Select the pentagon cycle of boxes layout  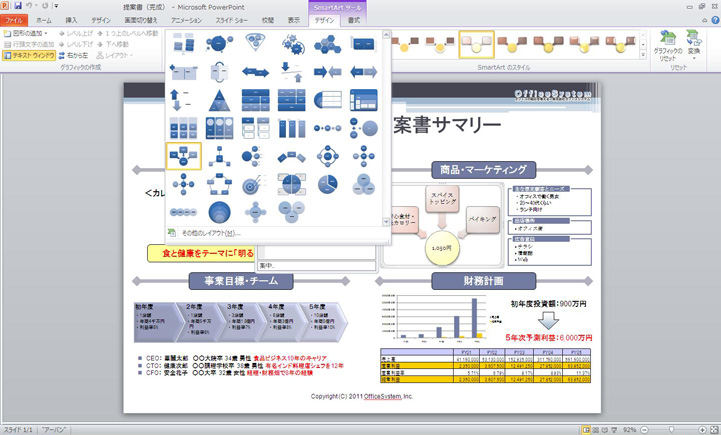click(219, 184)
